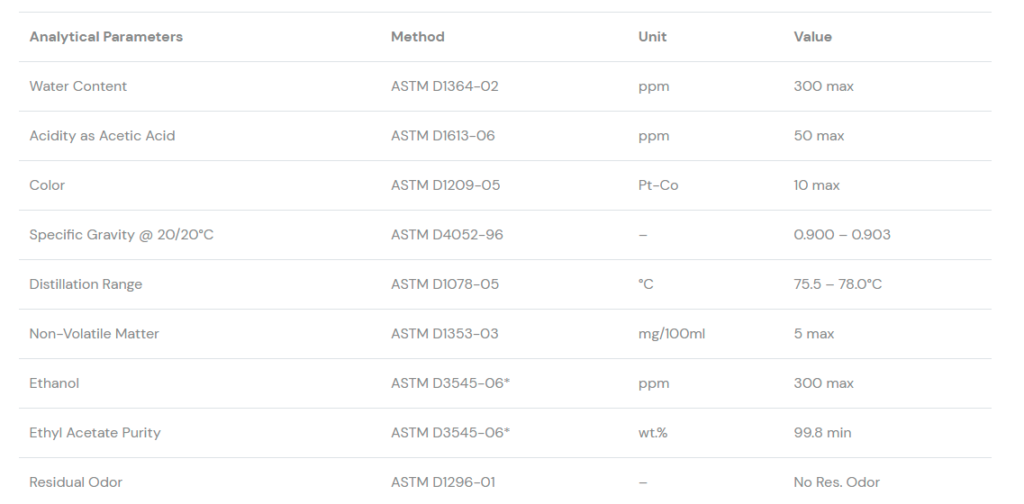
Task: Click the Value column header
Action: coord(812,37)
